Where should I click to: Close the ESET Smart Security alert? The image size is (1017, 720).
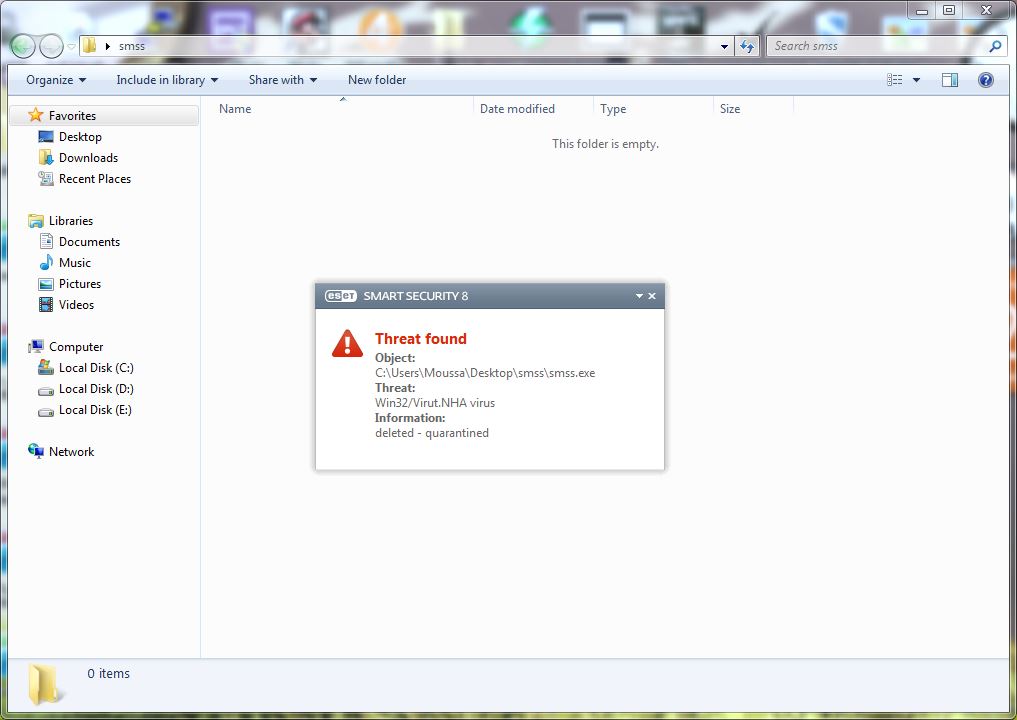(652, 296)
